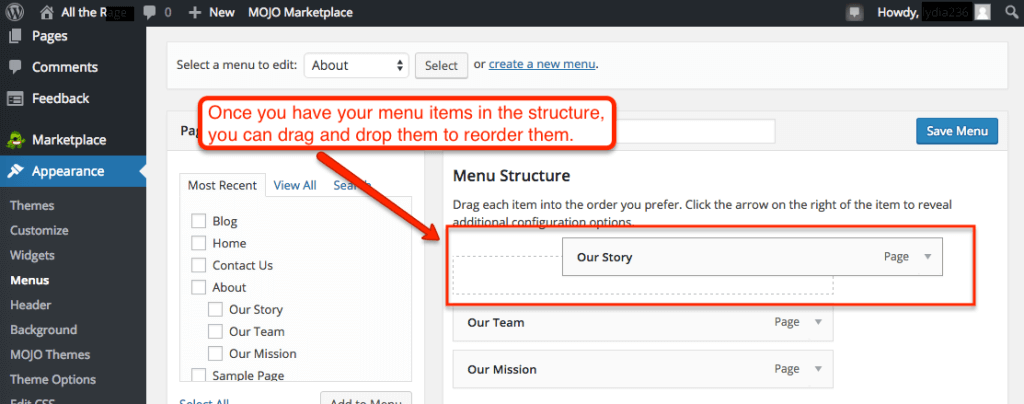Click the WordPress logo icon

click(x=14, y=12)
